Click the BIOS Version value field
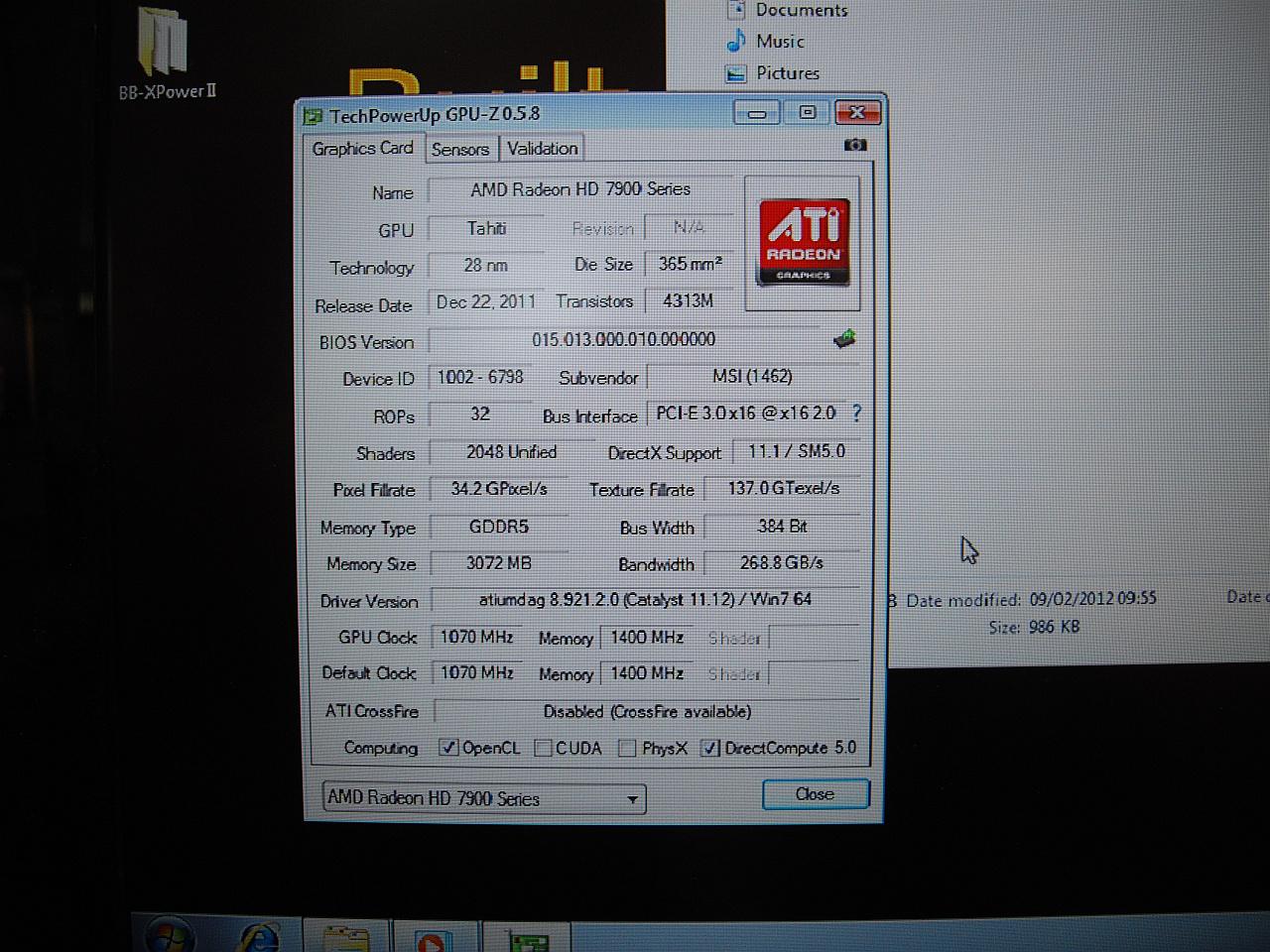This screenshot has width=1270, height=952. [x=624, y=340]
